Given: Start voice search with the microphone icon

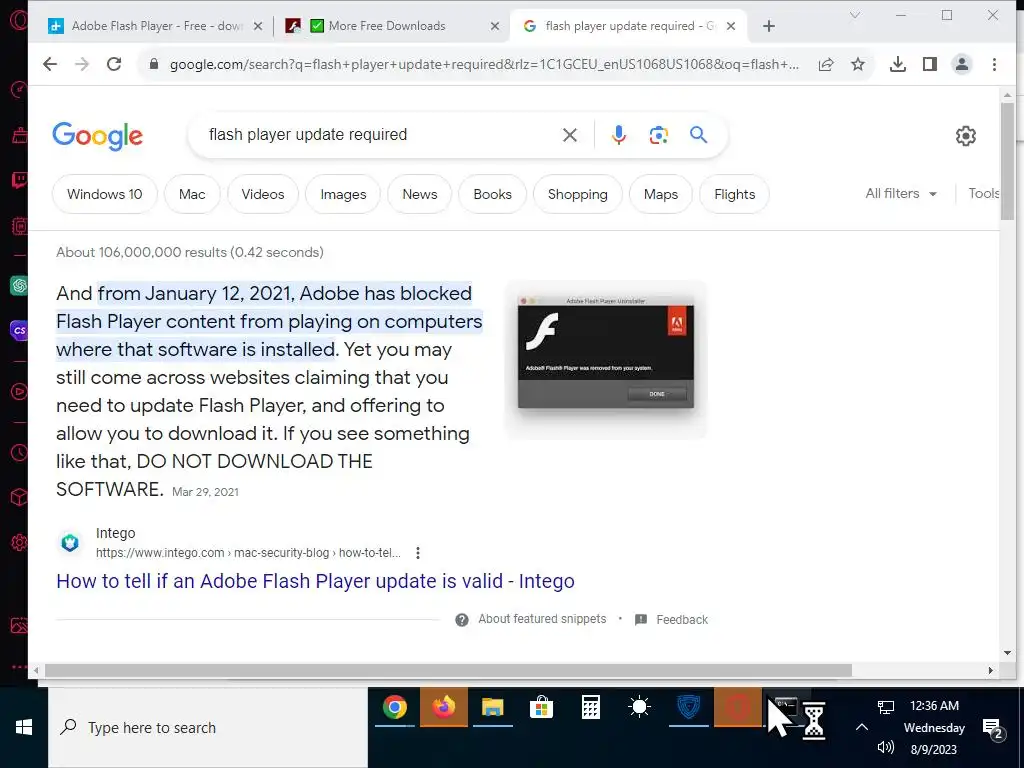Looking at the screenshot, I should pos(618,135).
